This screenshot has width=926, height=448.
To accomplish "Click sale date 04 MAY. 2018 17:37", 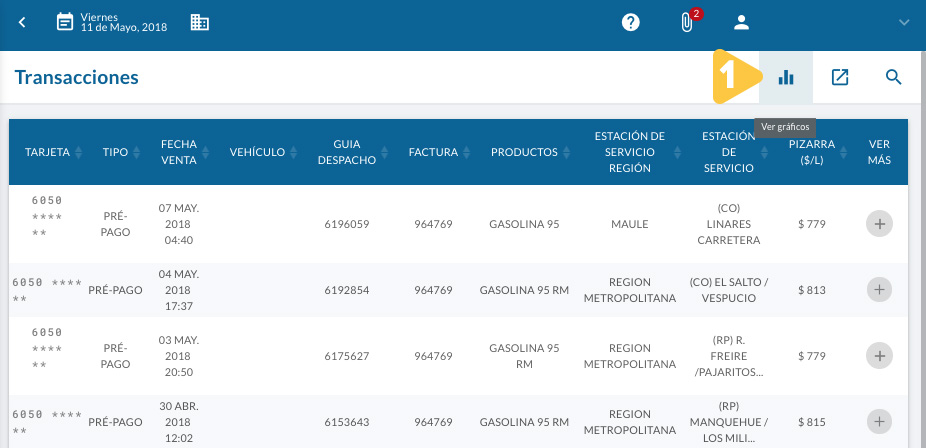I will pos(179,290).
